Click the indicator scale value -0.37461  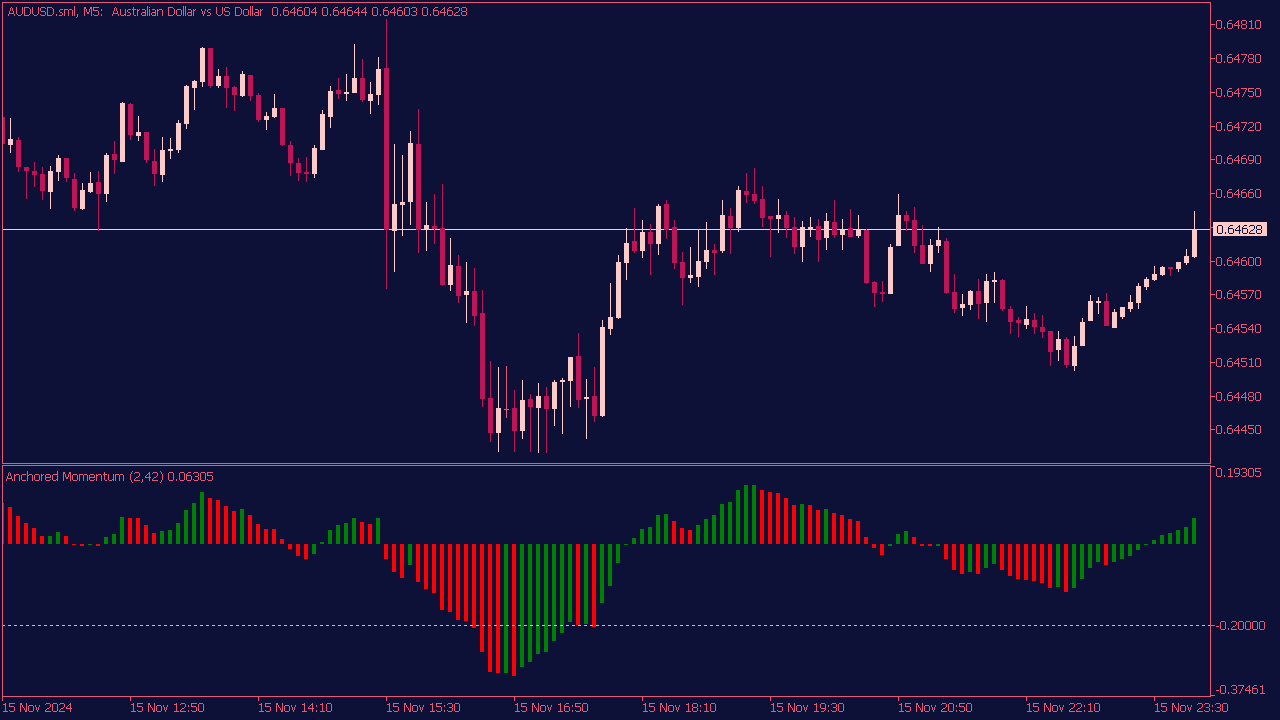click(x=1239, y=689)
